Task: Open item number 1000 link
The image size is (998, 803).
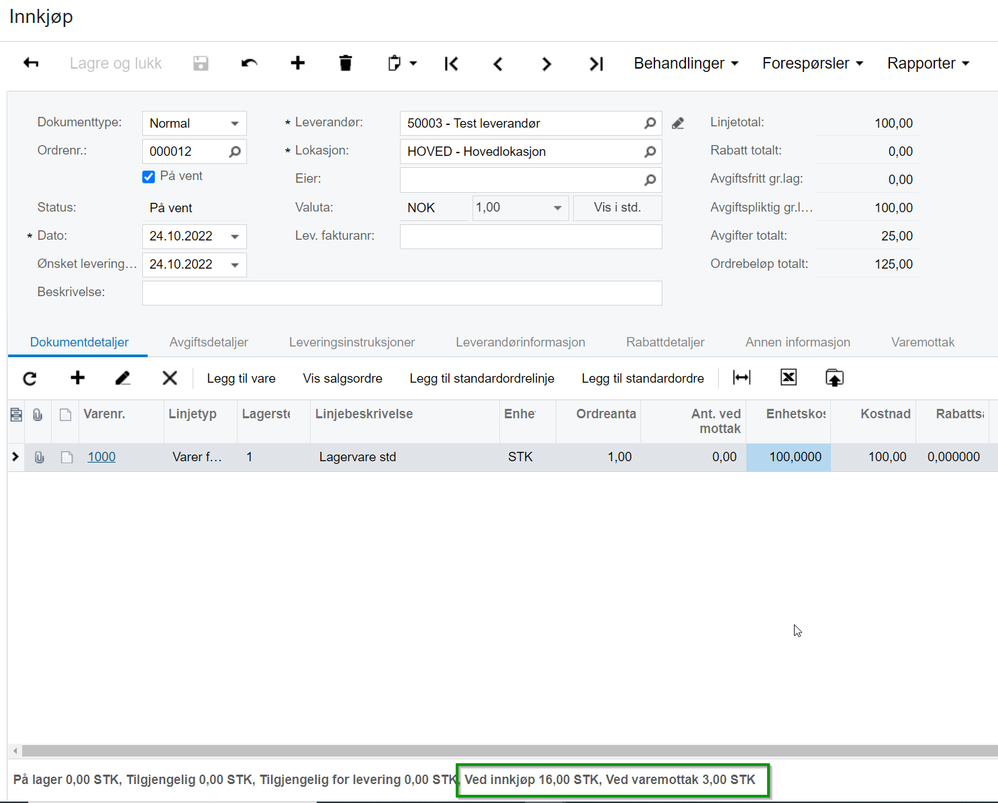Action: [101, 457]
